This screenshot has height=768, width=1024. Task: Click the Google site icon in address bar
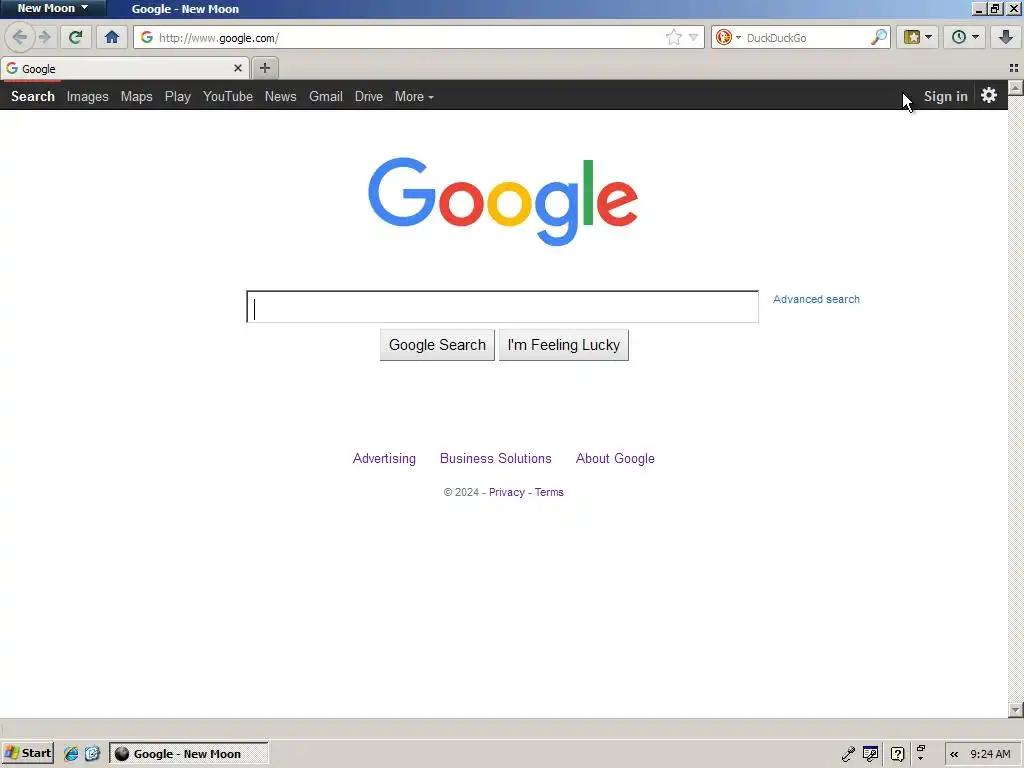(x=147, y=37)
